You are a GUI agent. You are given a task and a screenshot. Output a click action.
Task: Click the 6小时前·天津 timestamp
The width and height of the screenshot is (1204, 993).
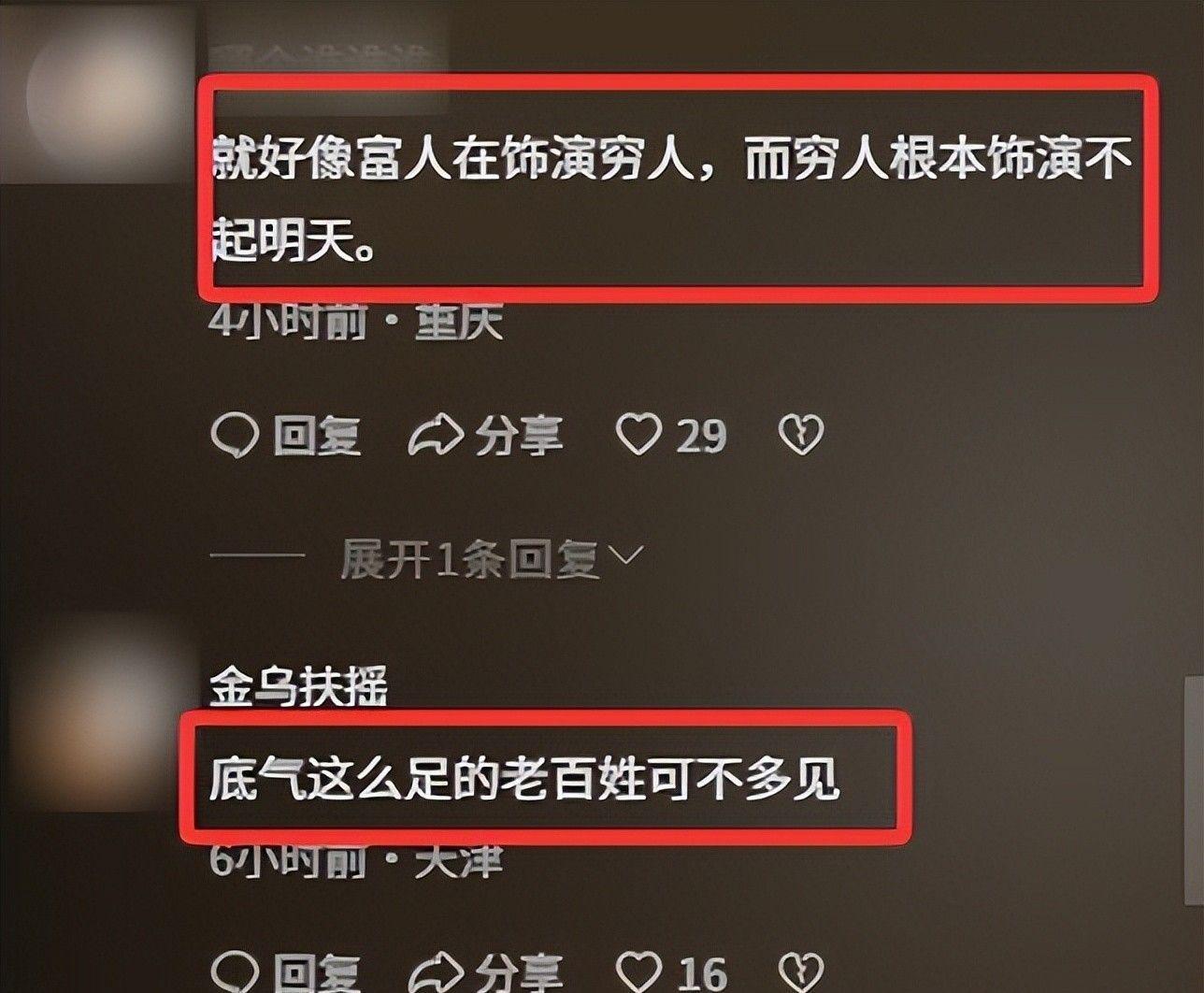pyautogui.click(x=356, y=860)
